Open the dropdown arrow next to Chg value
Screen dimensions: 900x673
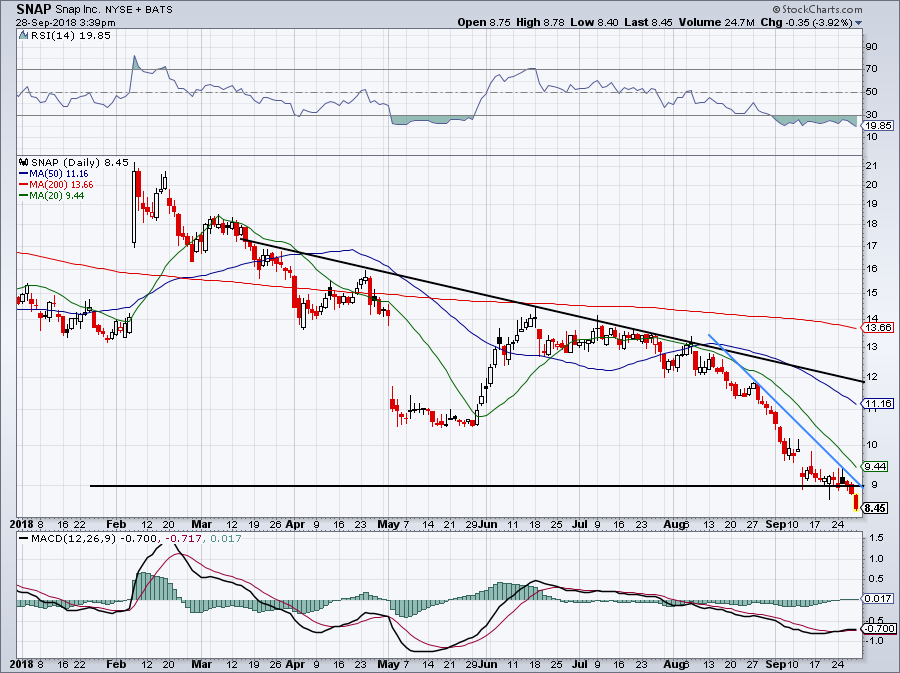(858, 23)
